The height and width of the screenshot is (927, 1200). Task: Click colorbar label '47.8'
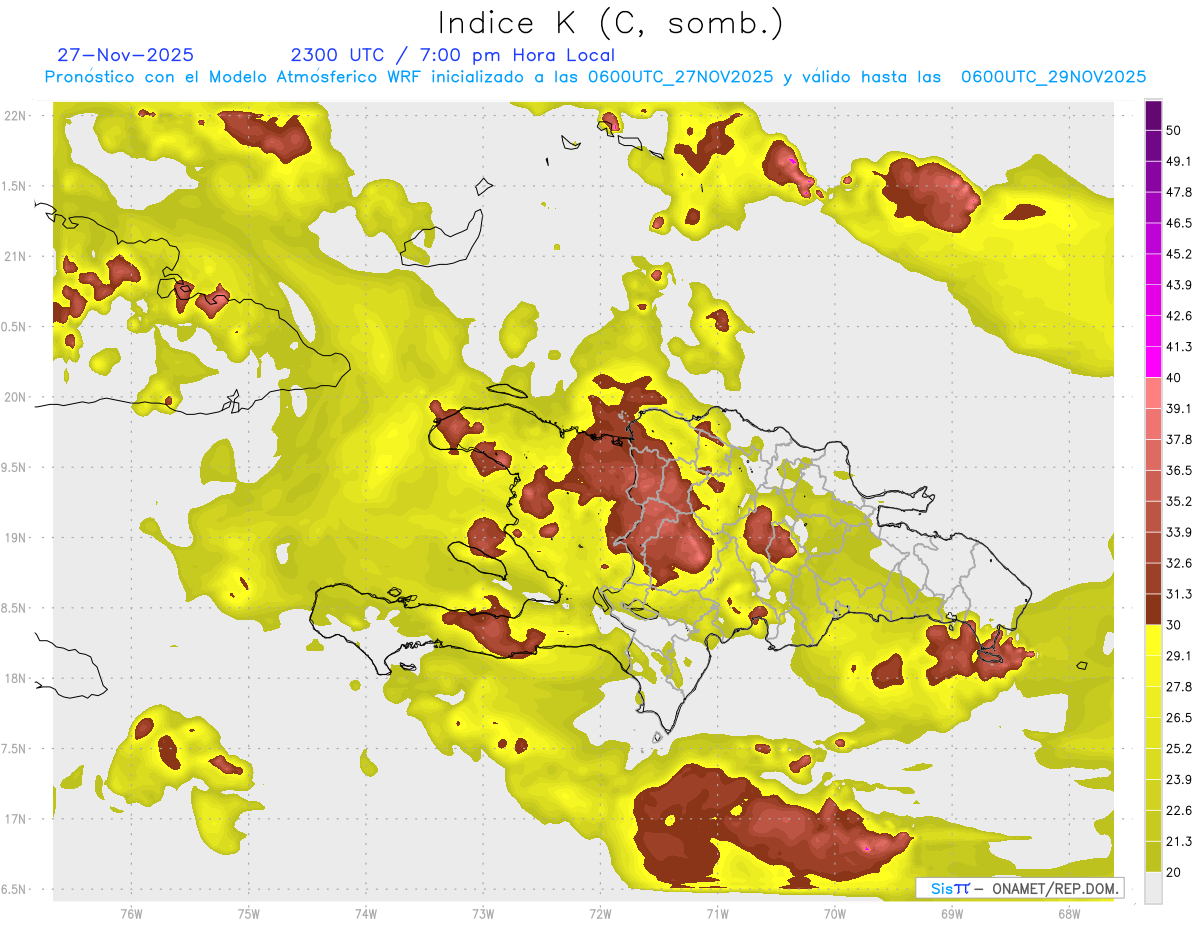(x=1179, y=192)
